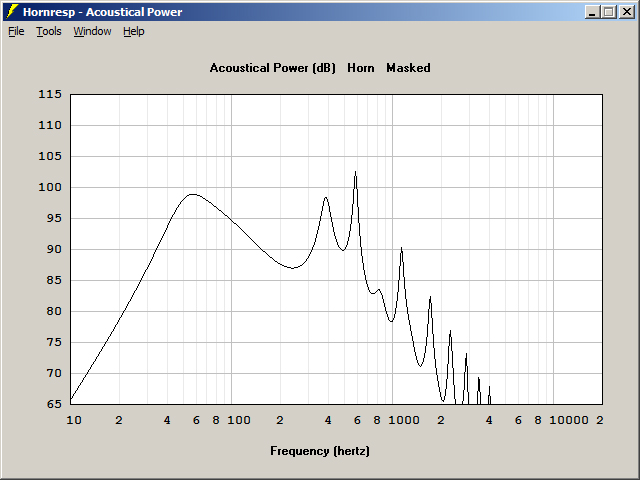Open the File menu

[x=16, y=31]
